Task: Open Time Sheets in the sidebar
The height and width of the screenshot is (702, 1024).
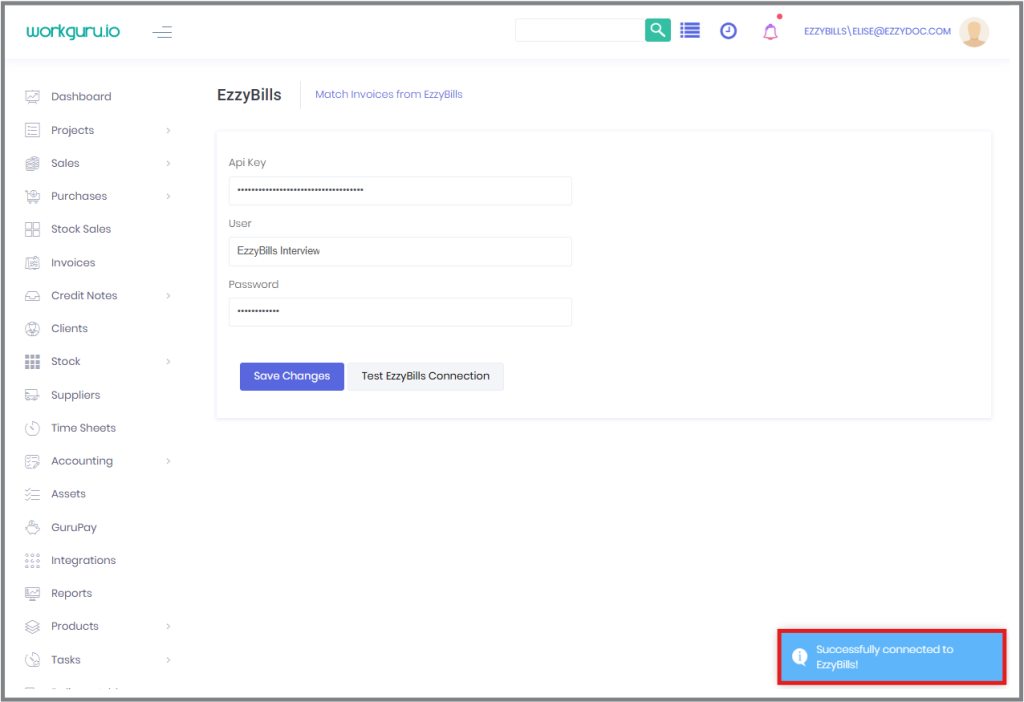Action: point(83,428)
